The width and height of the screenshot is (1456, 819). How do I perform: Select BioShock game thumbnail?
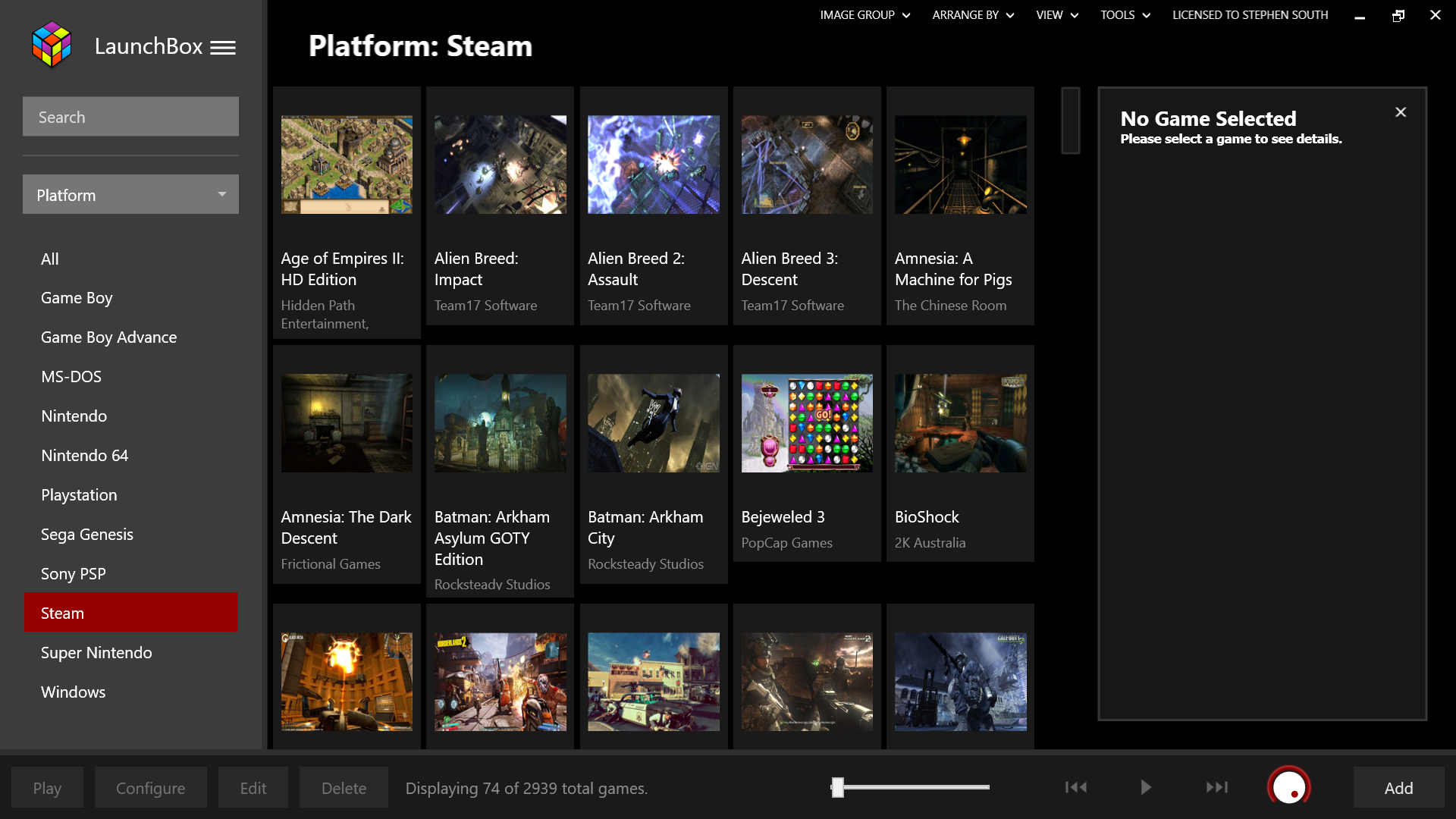[961, 423]
